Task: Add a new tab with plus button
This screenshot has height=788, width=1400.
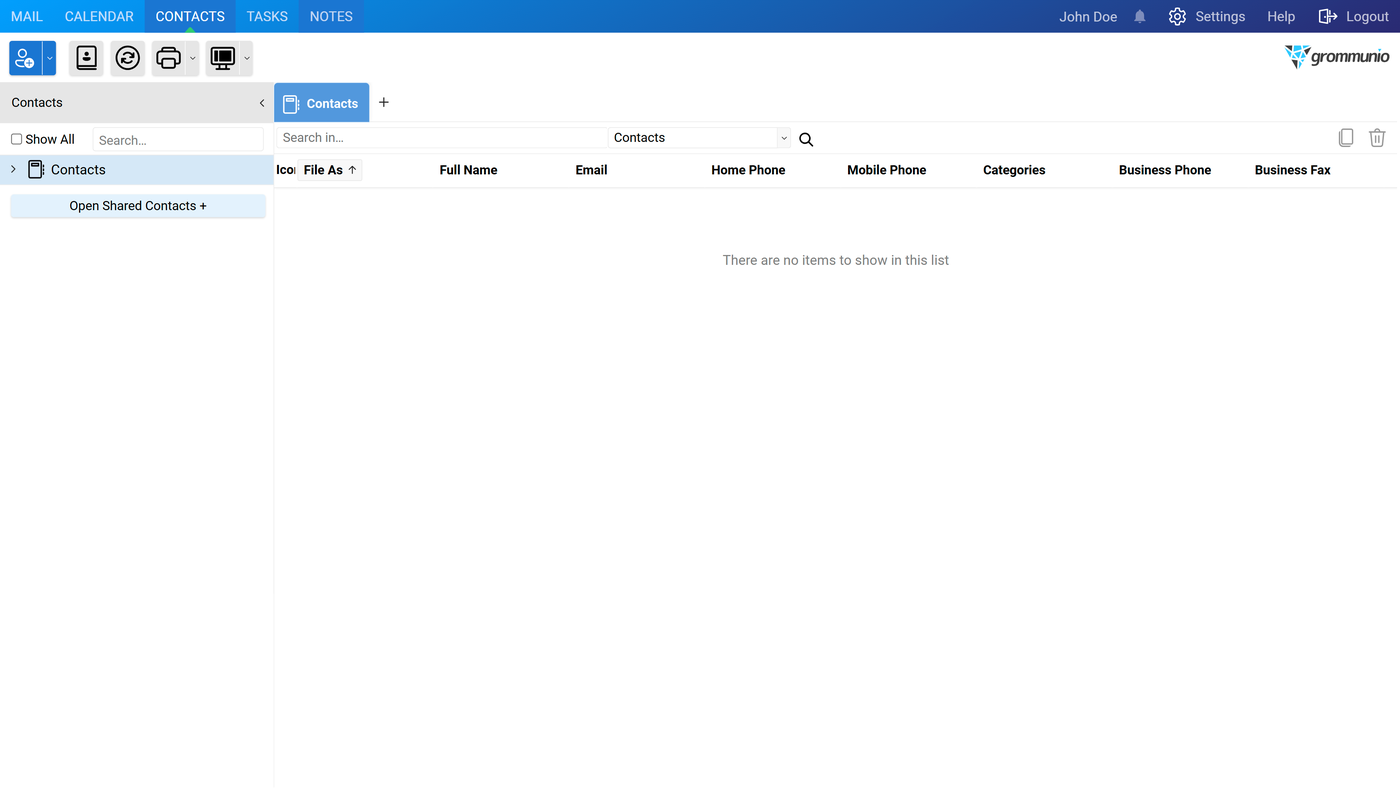Action: (384, 103)
